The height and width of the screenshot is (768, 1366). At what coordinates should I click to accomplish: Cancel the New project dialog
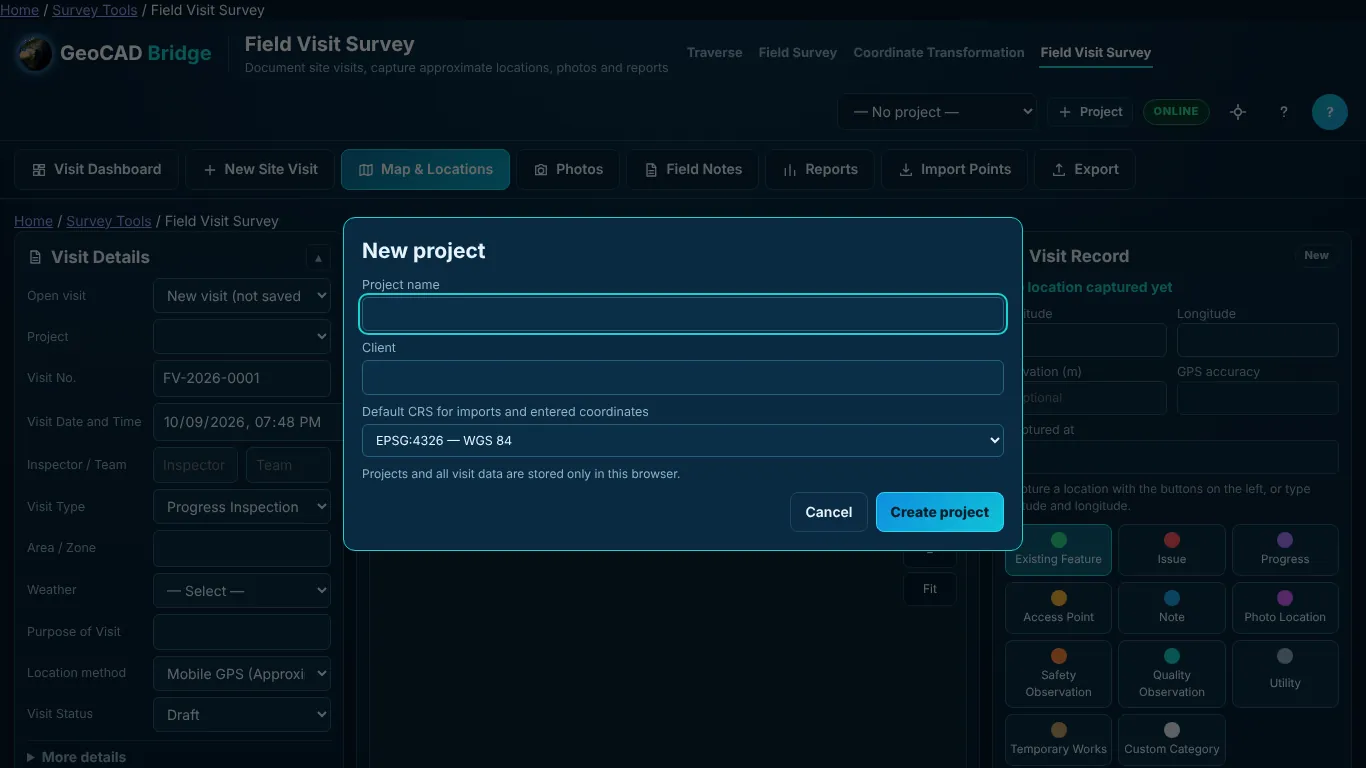[x=829, y=512]
